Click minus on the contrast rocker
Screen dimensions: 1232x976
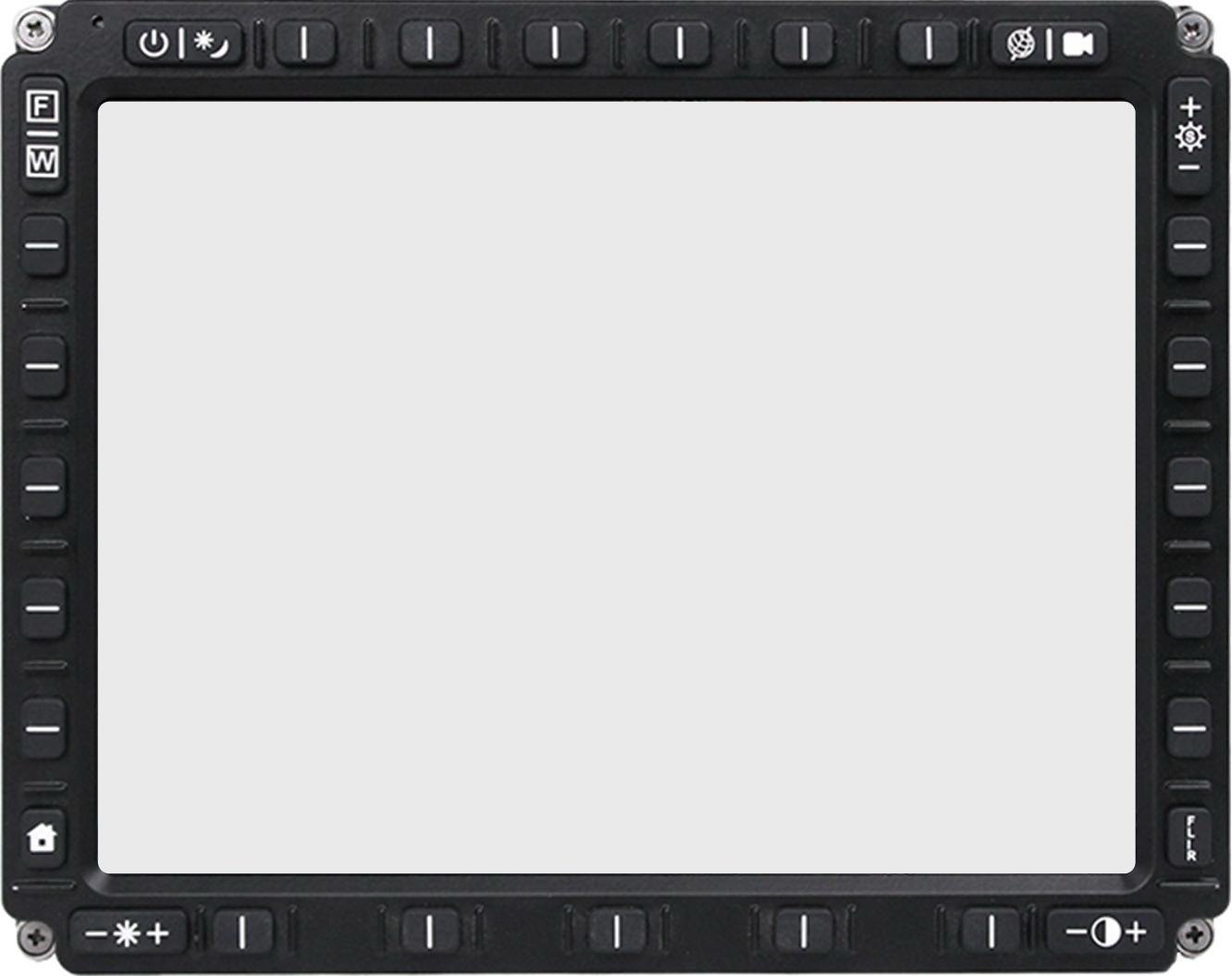pyautogui.click(x=1076, y=931)
